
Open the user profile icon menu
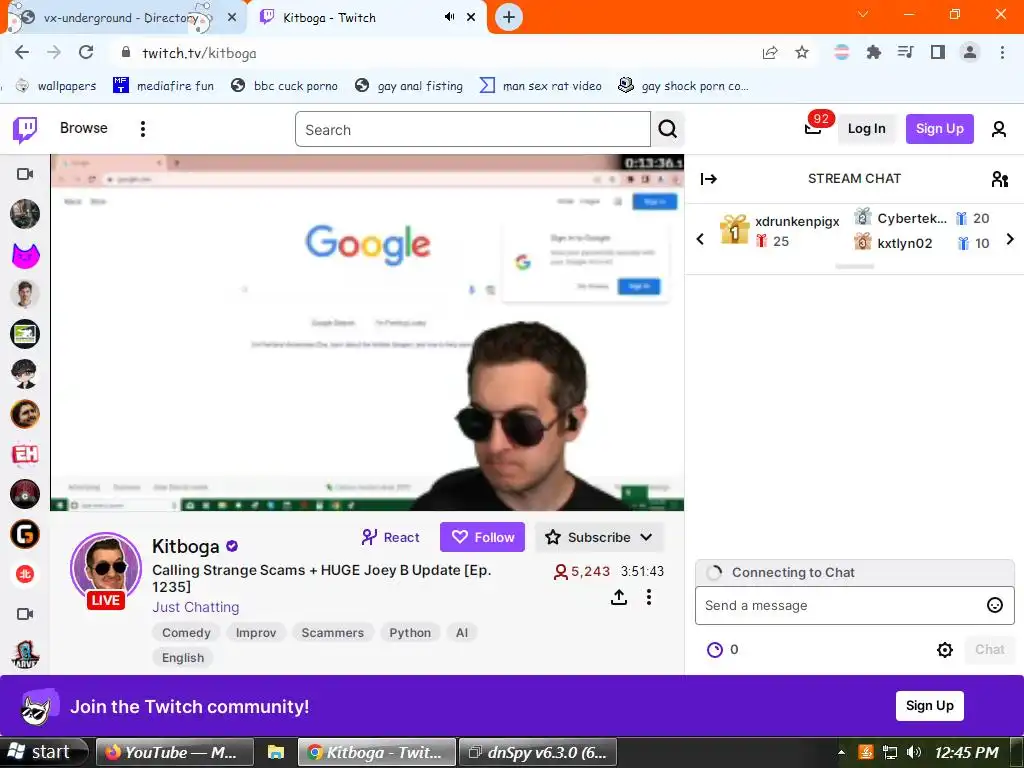pyautogui.click(x=999, y=129)
